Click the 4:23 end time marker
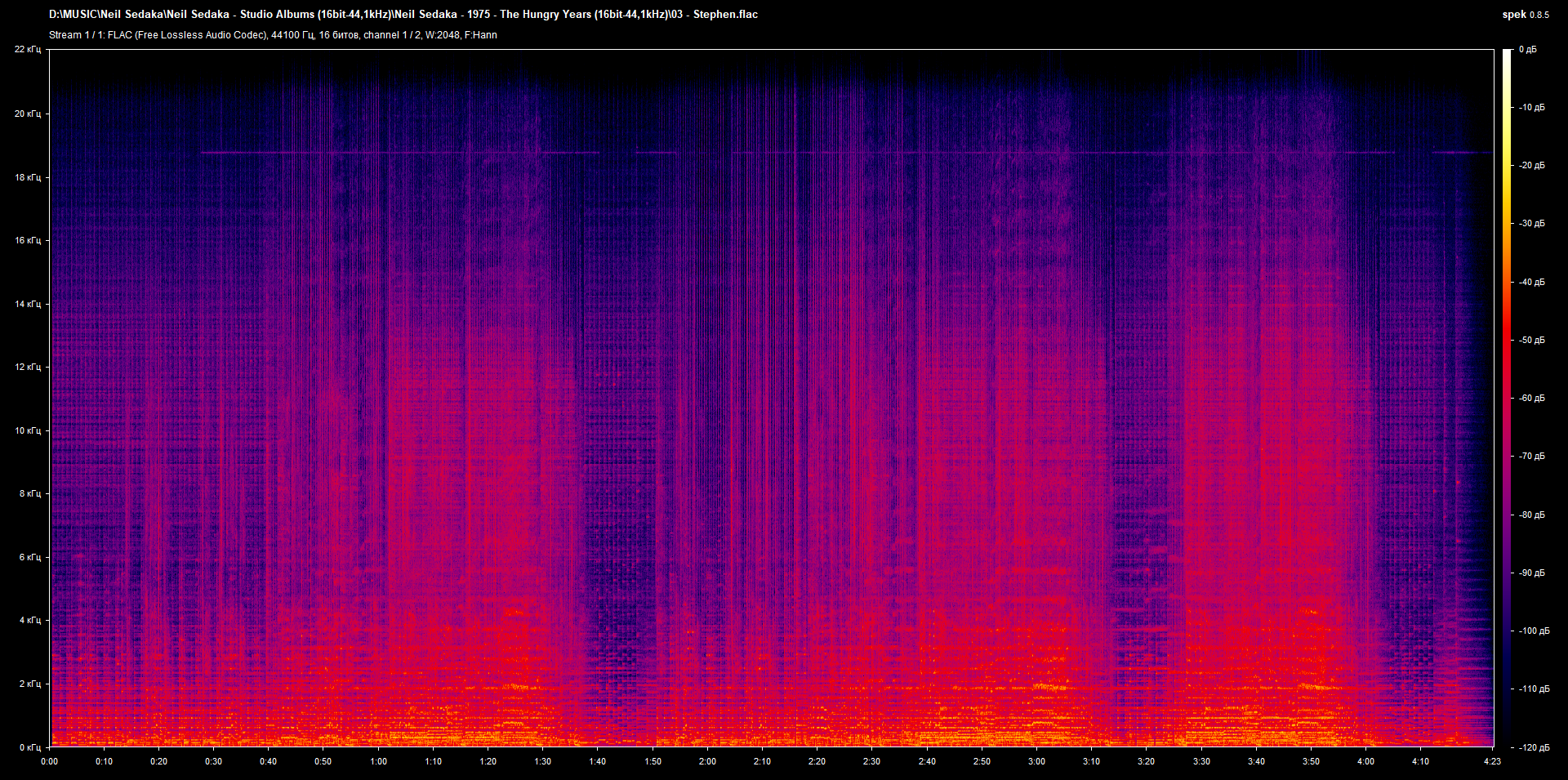The width and height of the screenshot is (1568, 780). pyautogui.click(x=1492, y=761)
